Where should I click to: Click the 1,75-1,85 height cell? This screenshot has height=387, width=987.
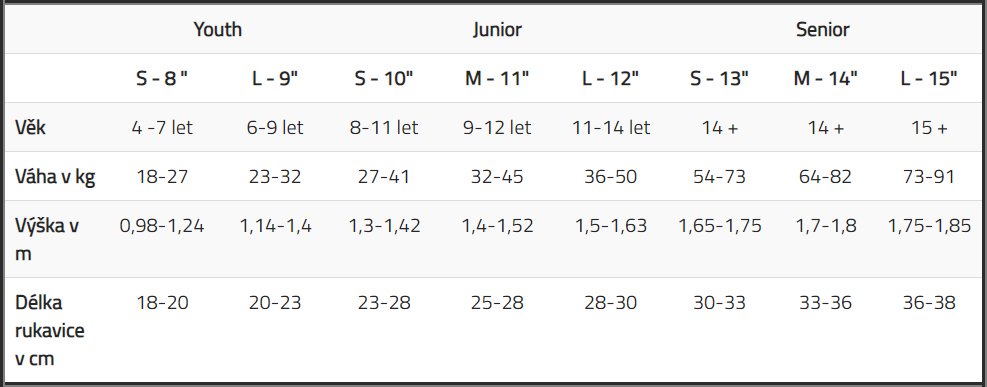click(x=929, y=226)
